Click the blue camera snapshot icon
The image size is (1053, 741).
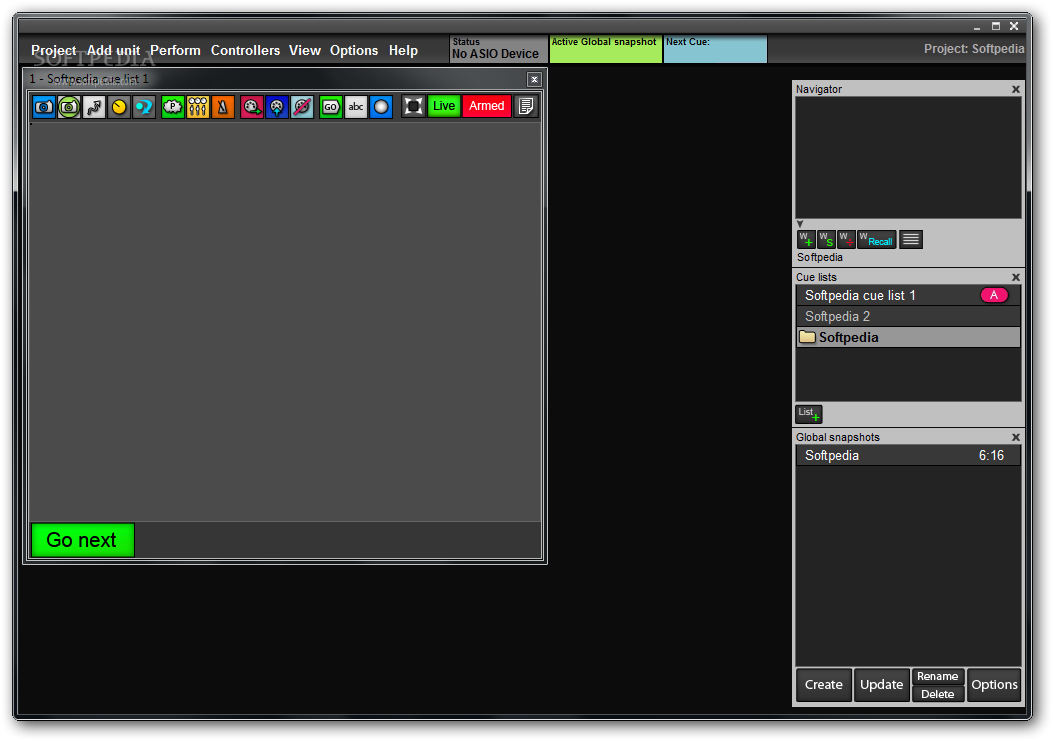coord(44,107)
